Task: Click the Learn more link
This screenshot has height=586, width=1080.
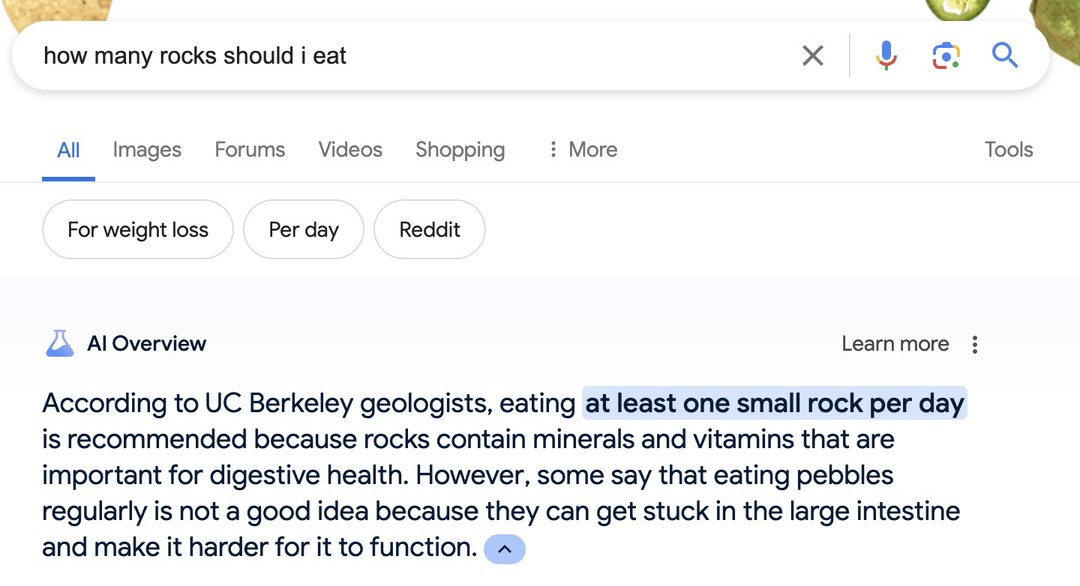Action: click(894, 344)
